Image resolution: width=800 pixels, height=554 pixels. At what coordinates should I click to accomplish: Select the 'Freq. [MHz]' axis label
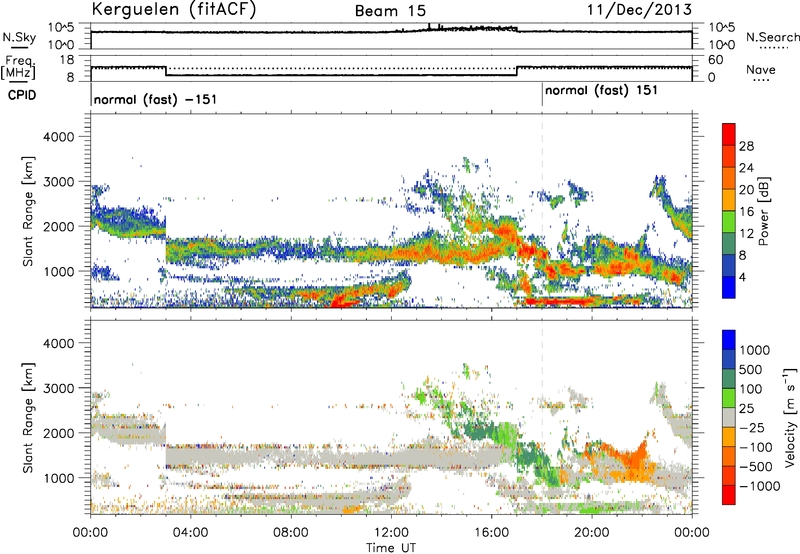click(x=18, y=68)
